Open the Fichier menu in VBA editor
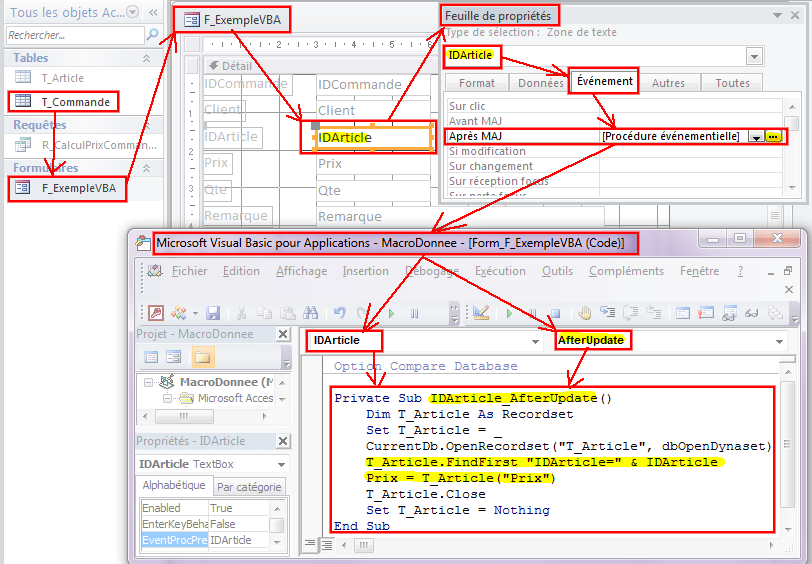 (190, 271)
